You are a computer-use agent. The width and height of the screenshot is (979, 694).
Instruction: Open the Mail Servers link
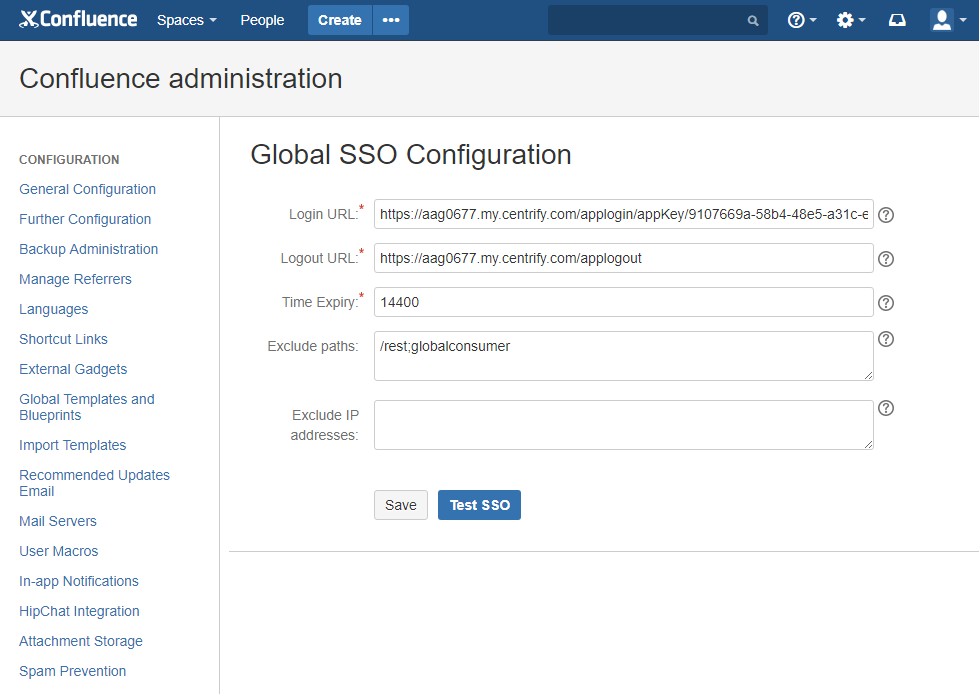tap(58, 521)
